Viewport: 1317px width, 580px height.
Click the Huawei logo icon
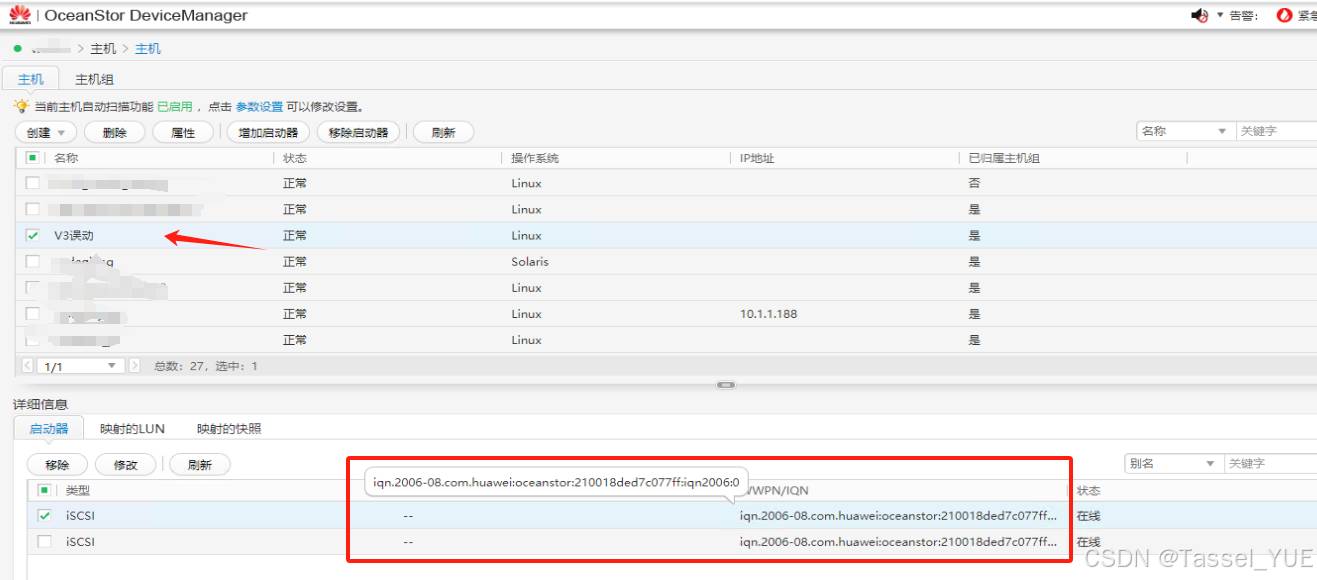pos(20,15)
